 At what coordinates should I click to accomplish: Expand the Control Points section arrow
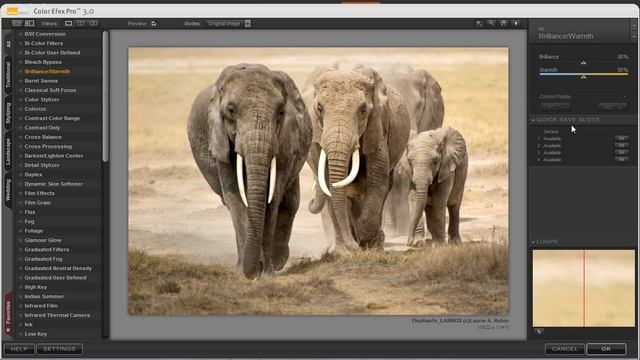[x=625, y=97]
